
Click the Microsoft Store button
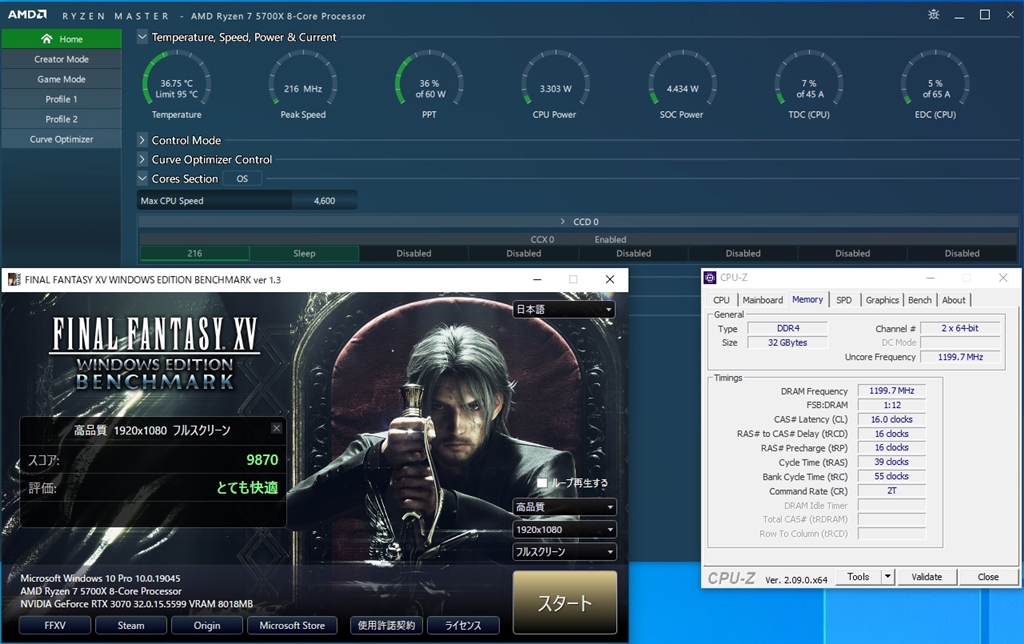point(292,625)
